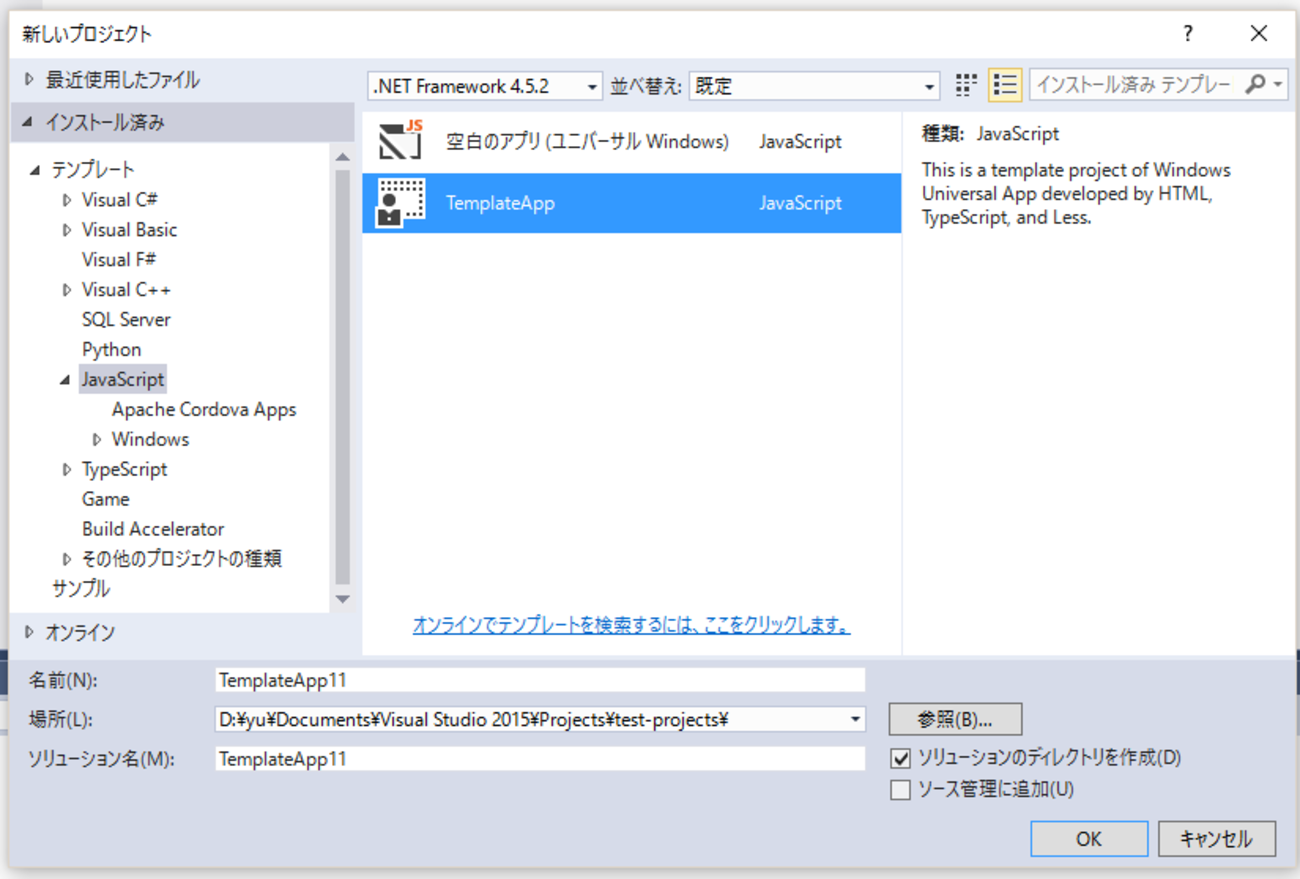
Task: Expand the 最近使用したファイル section
Action: [29, 80]
